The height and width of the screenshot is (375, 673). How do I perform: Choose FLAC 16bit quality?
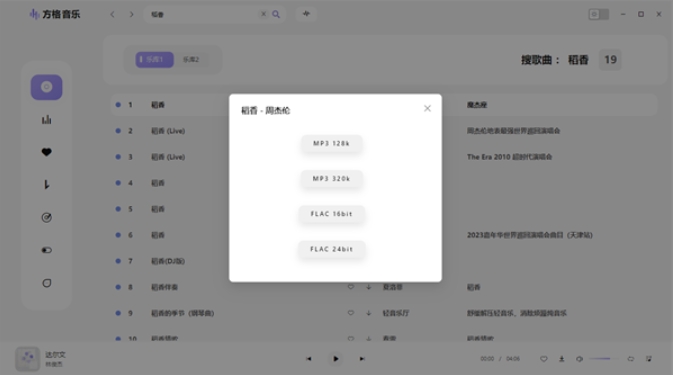coord(331,214)
